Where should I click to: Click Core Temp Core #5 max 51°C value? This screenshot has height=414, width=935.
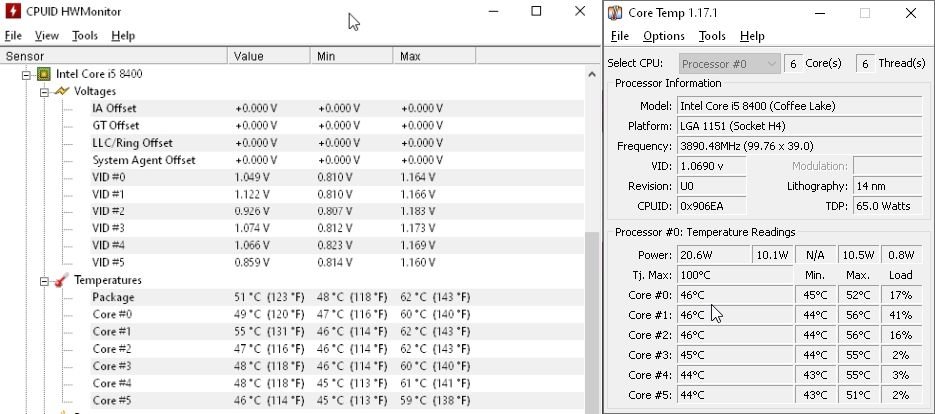coord(858,395)
